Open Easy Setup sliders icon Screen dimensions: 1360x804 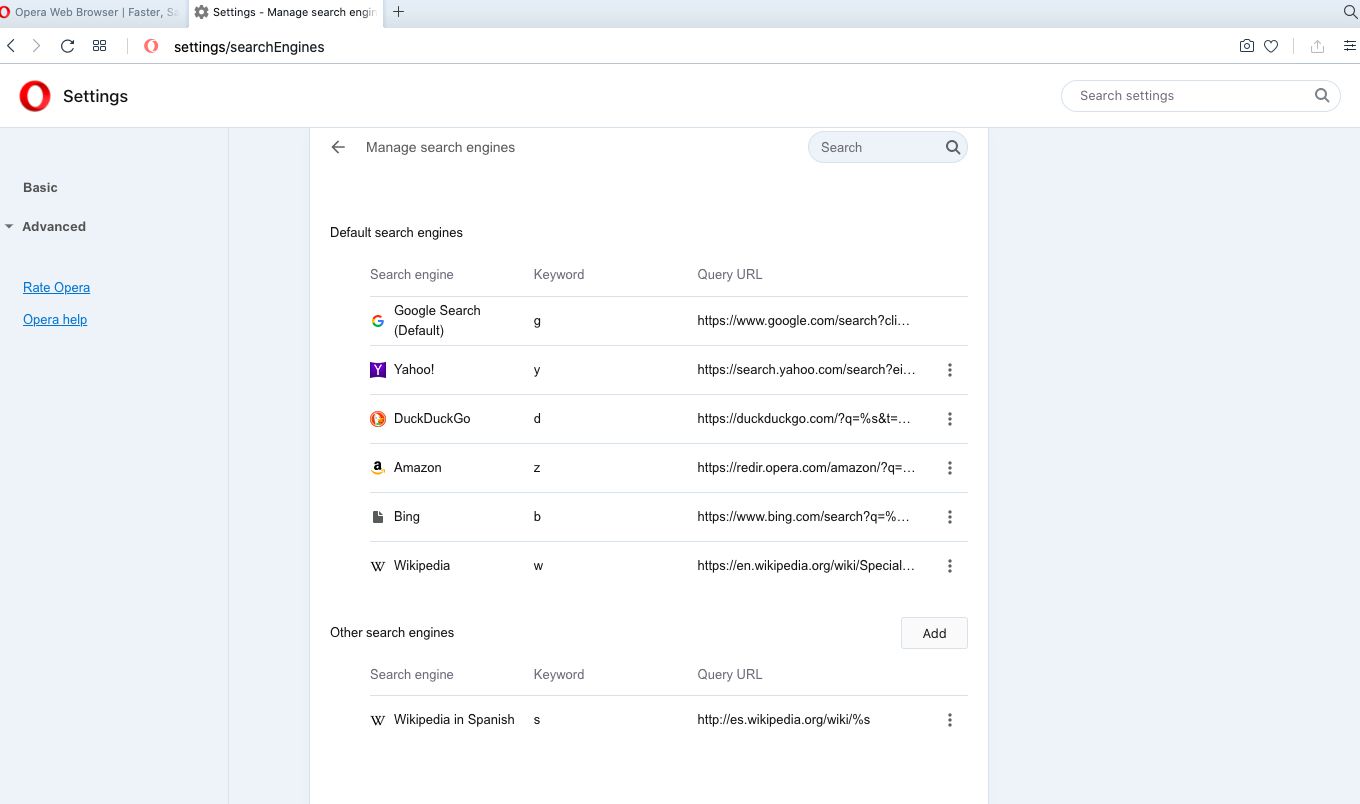click(1350, 46)
